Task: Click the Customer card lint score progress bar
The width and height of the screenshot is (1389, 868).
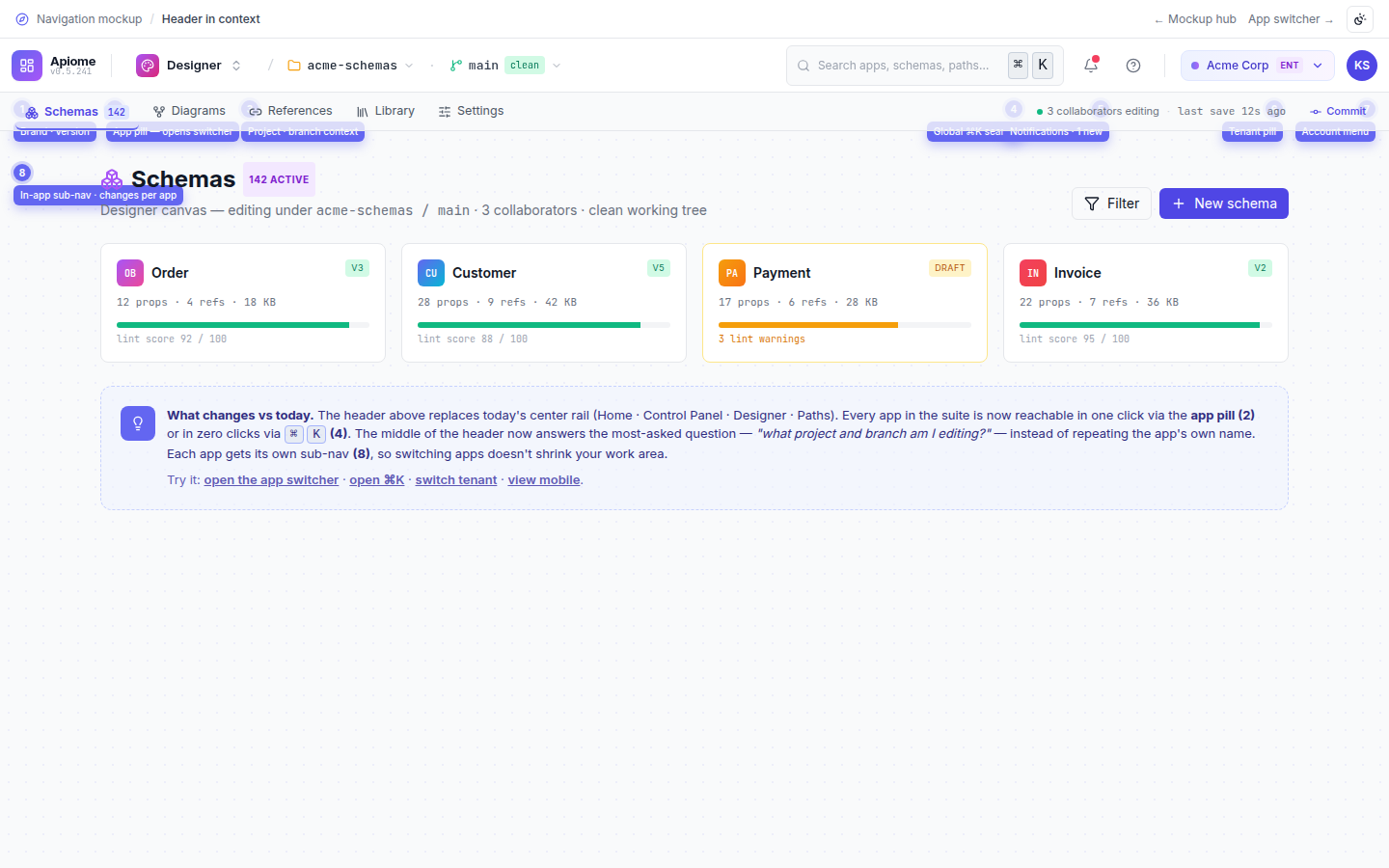Action: (544, 325)
